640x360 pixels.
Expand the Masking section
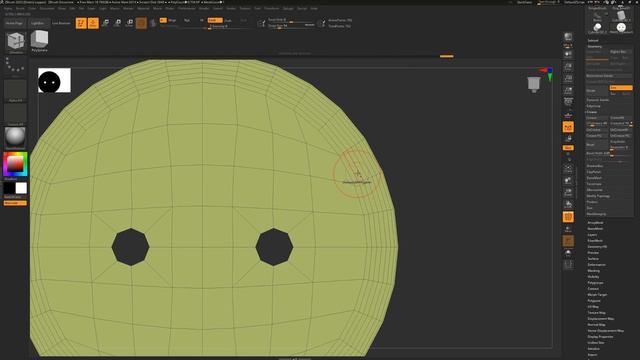593,271
